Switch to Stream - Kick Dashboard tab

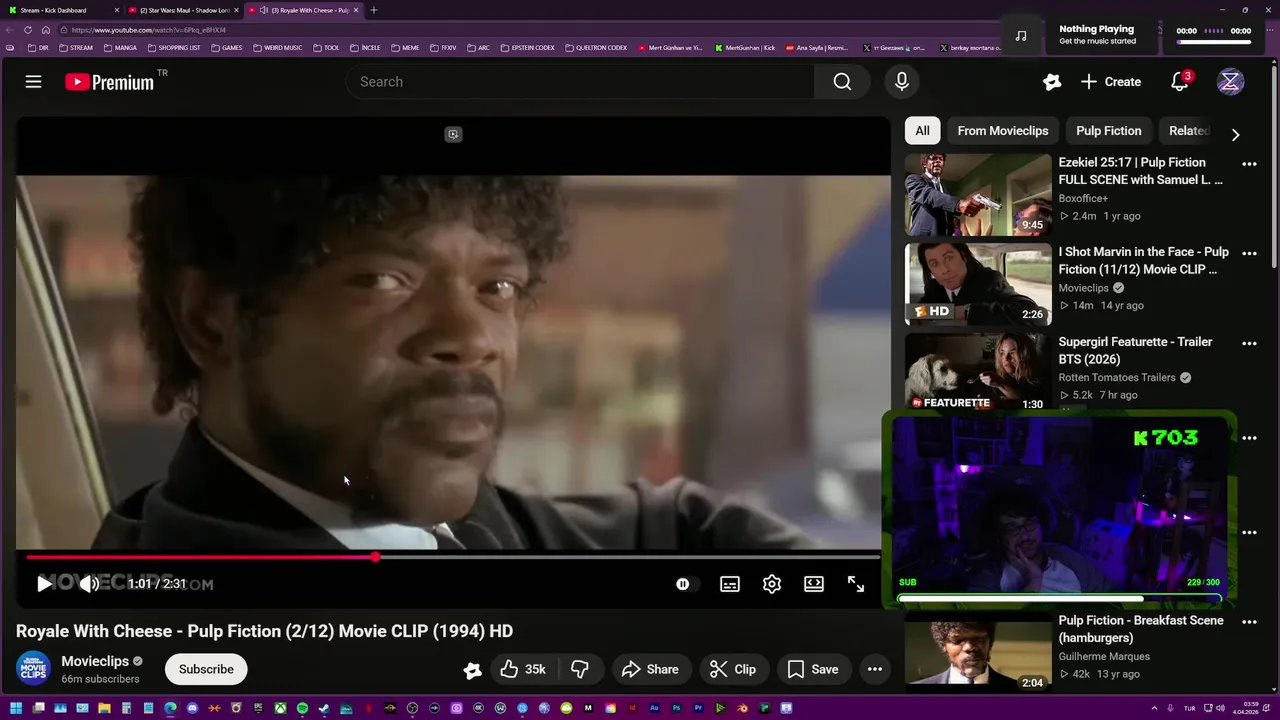point(60,10)
